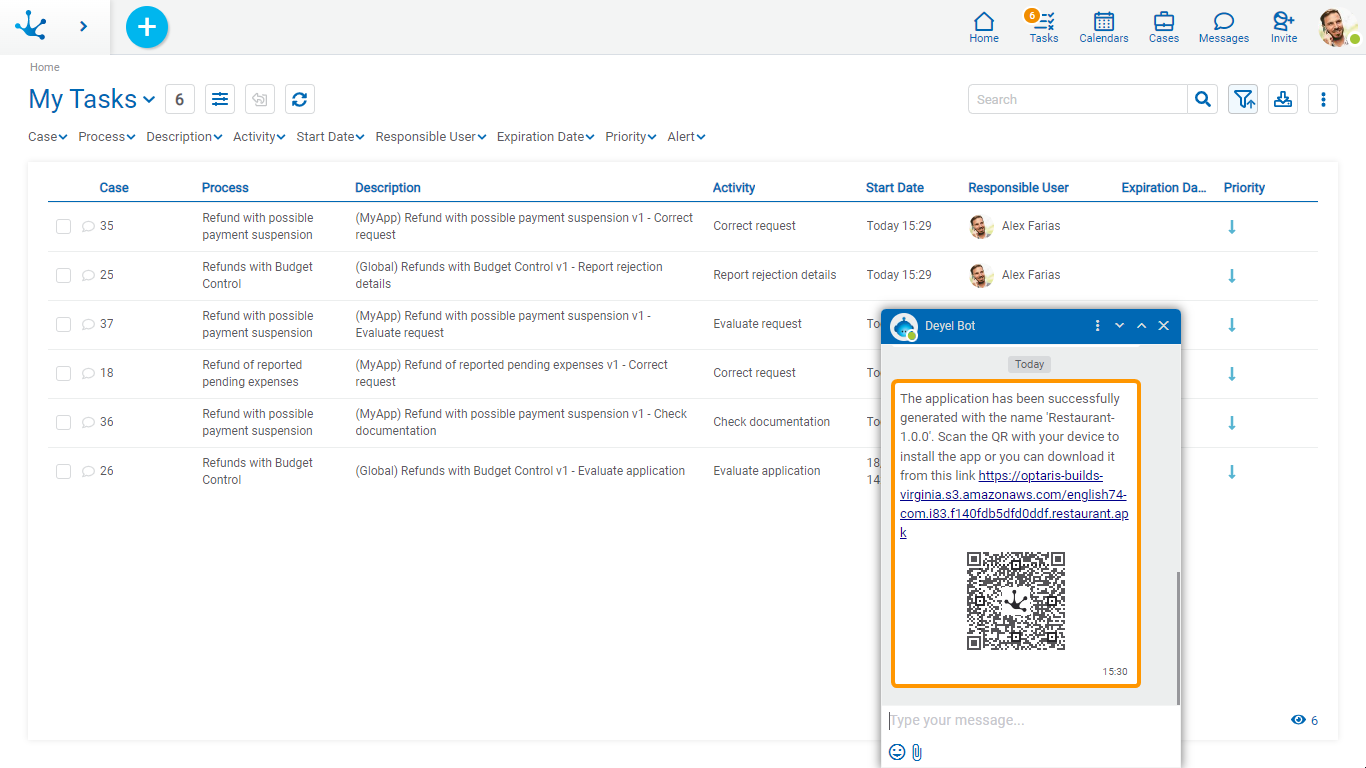Screen dimensions: 1366x768
Task: Open Invite in top navigation
Action: pyautogui.click(x=1284, y=27)
